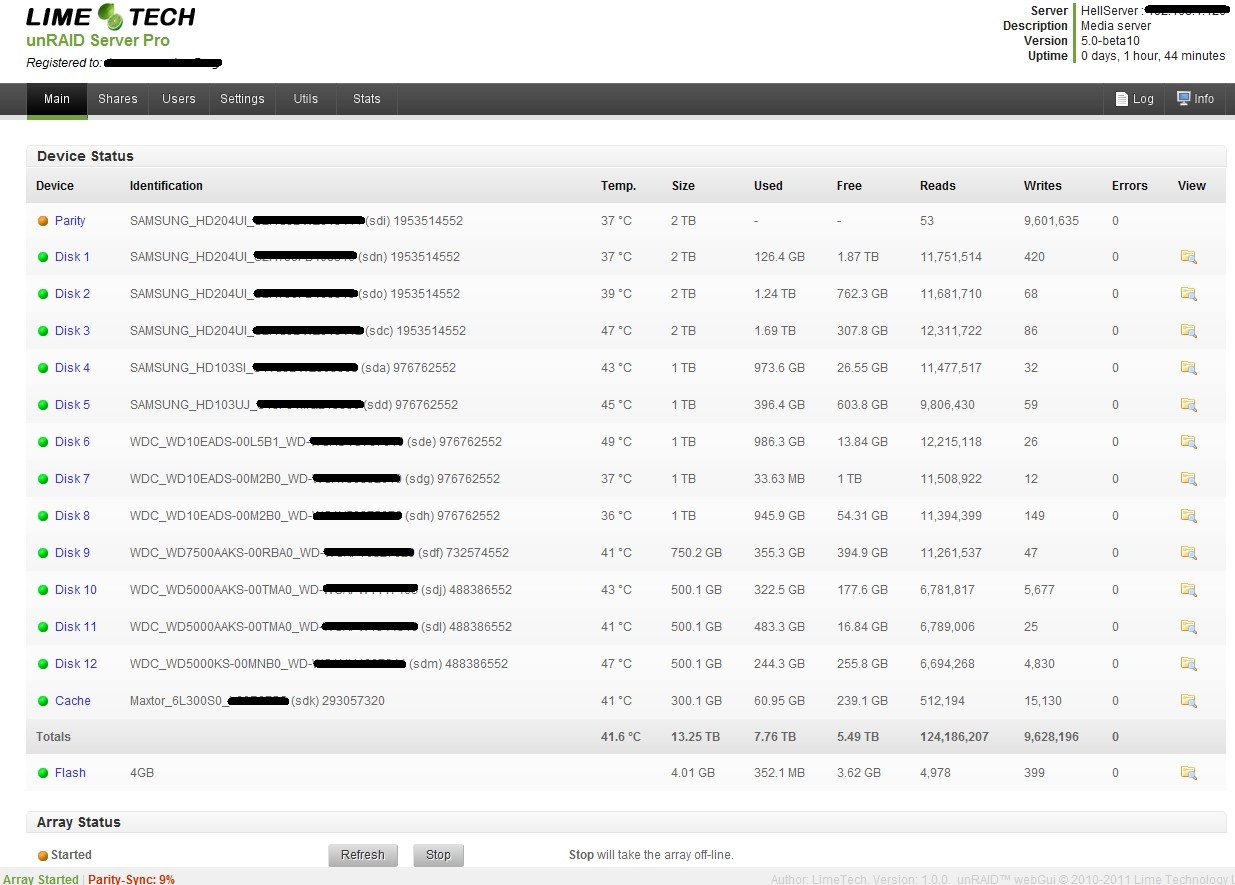Click the Reads column header
Screen dimensions: 1235x885
tap(938, 186)
